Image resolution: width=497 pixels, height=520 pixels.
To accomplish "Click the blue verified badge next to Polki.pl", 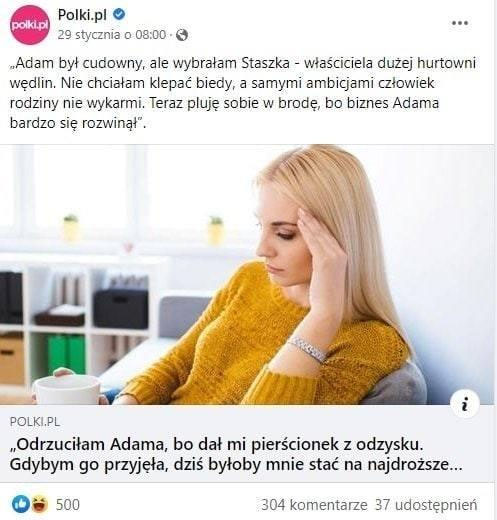I will [x=119, y=14].
